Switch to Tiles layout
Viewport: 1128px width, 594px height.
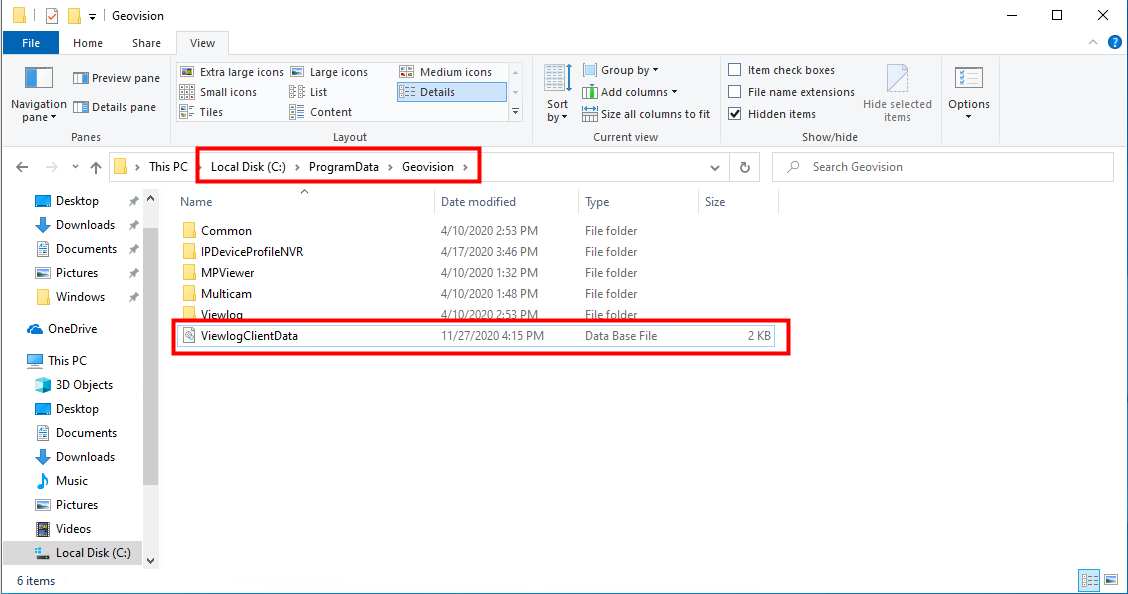coord(201,112)
